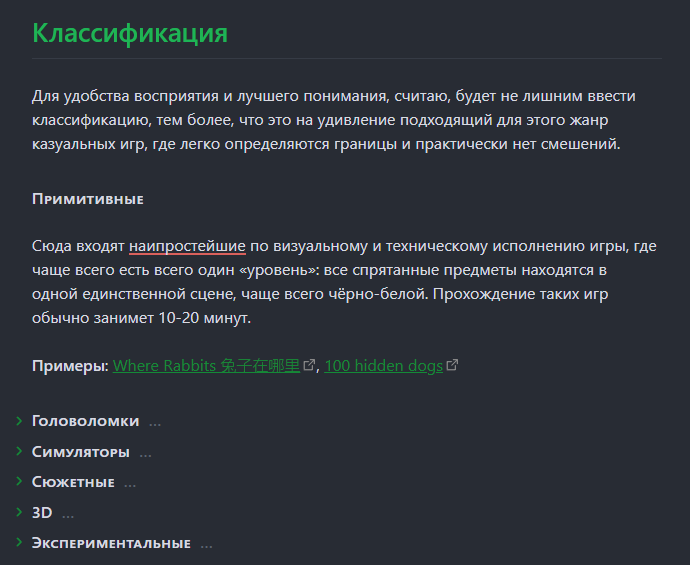690x565 pixels.
Task: Click ellipsis next to Экспериментальные heading
Action: 206,545
